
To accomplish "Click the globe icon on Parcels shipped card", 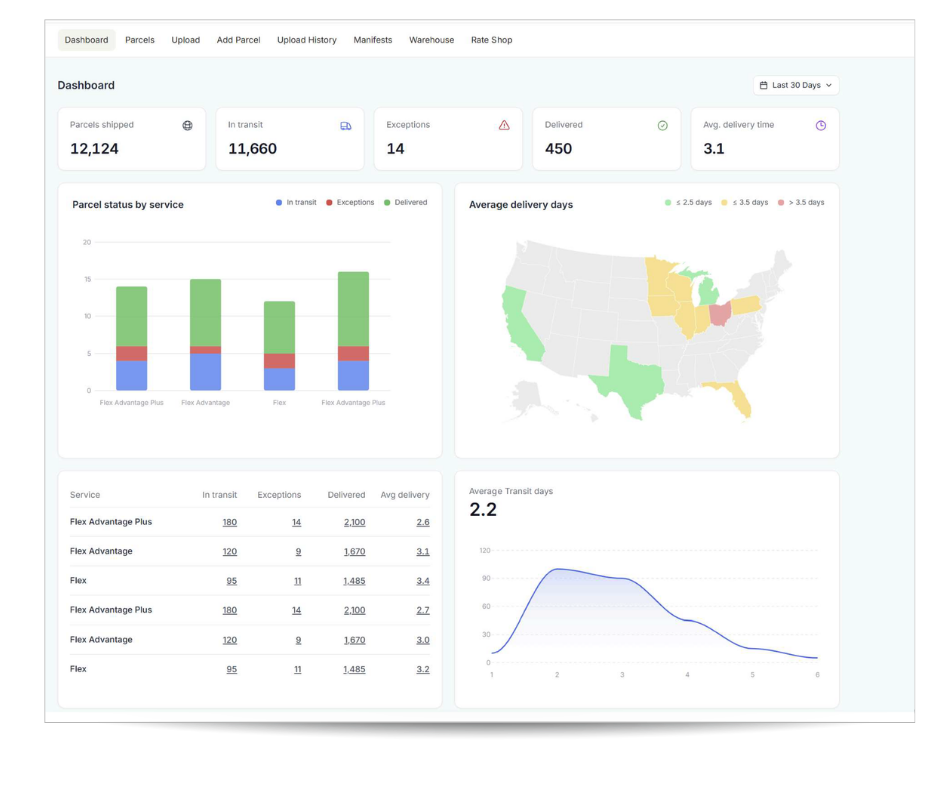I will pyautogui.click(x=187, y=125).
